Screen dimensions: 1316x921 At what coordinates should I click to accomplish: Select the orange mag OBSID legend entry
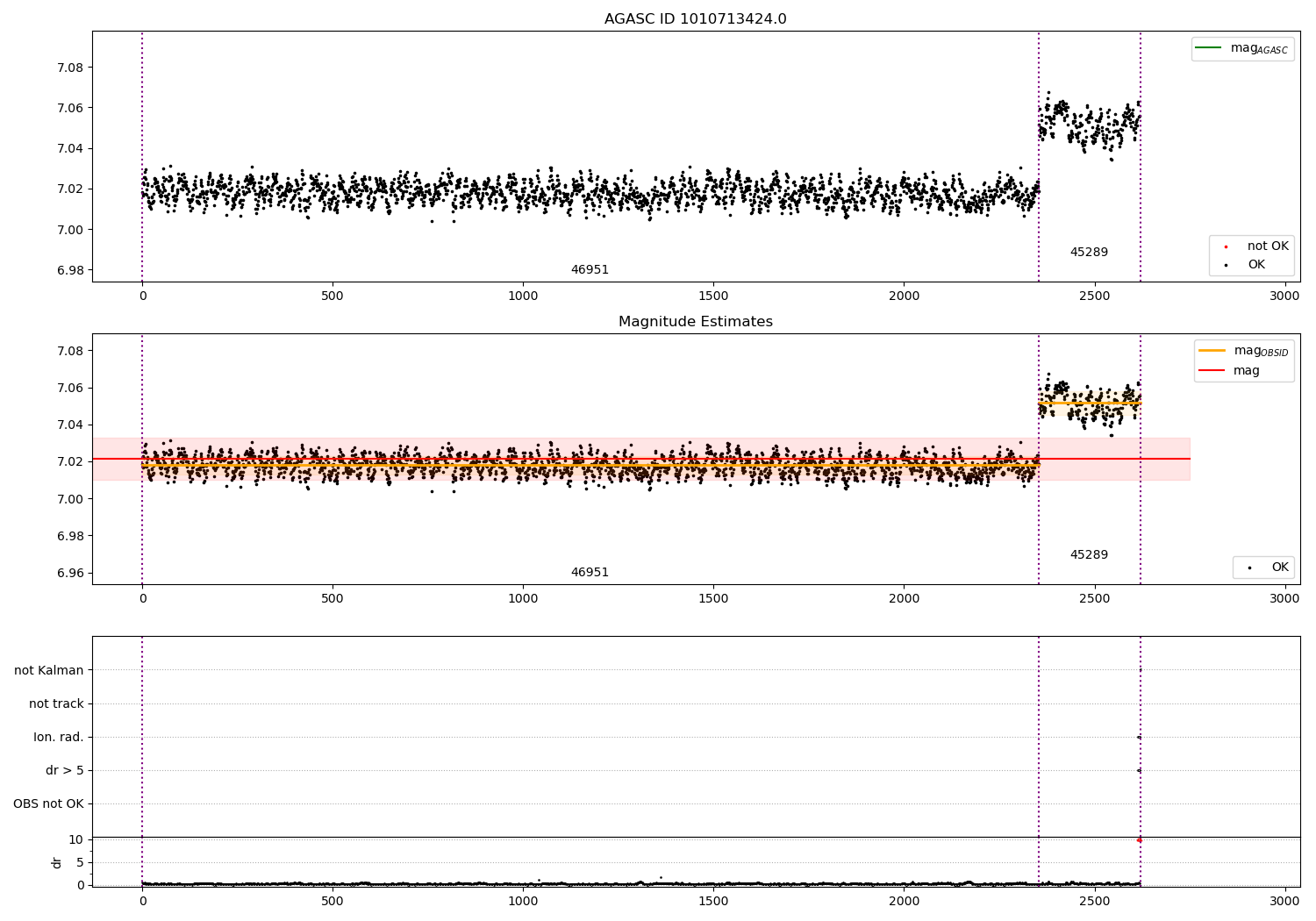pos(1243,351)
